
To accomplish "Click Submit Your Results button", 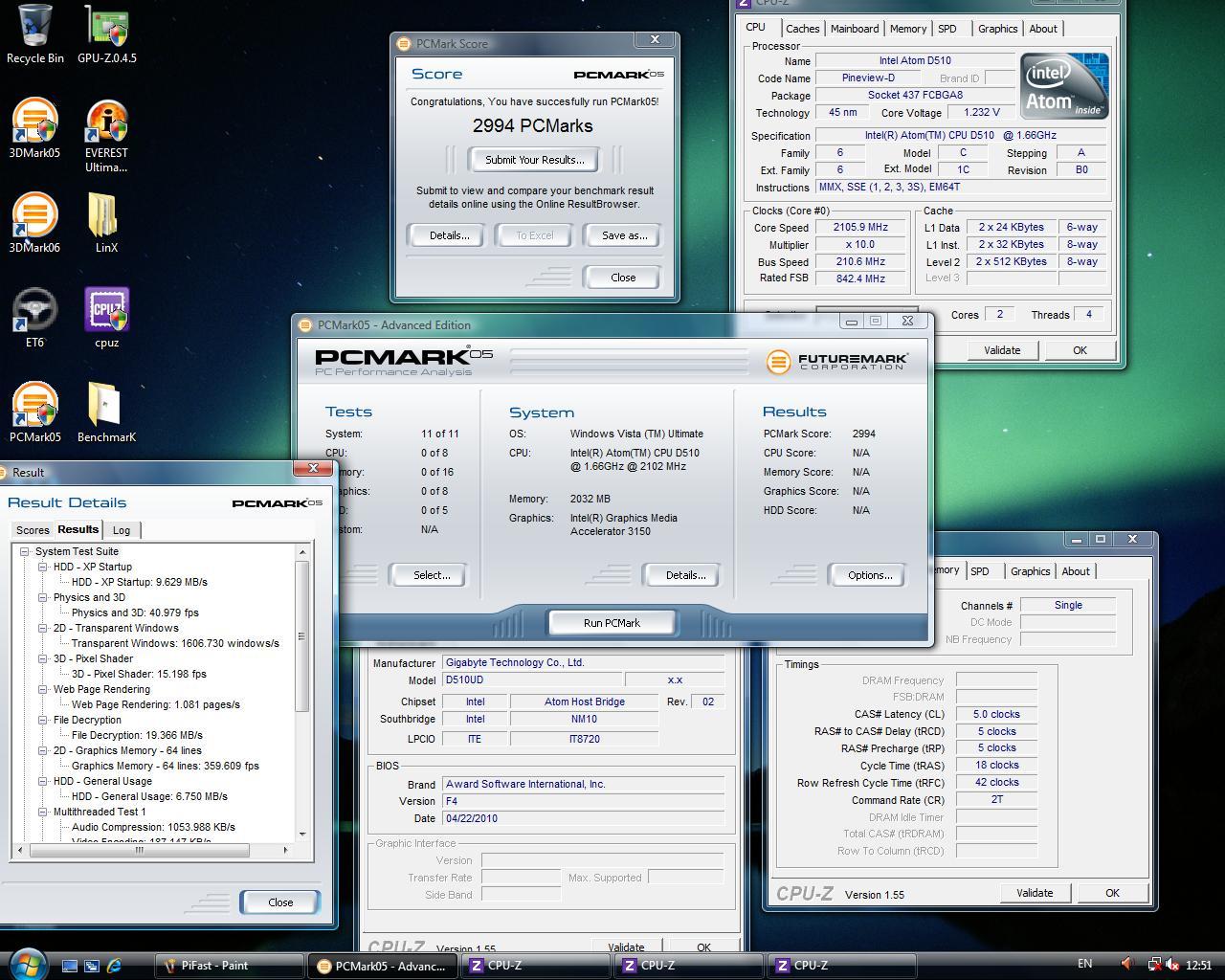I will tap(534, 160).
